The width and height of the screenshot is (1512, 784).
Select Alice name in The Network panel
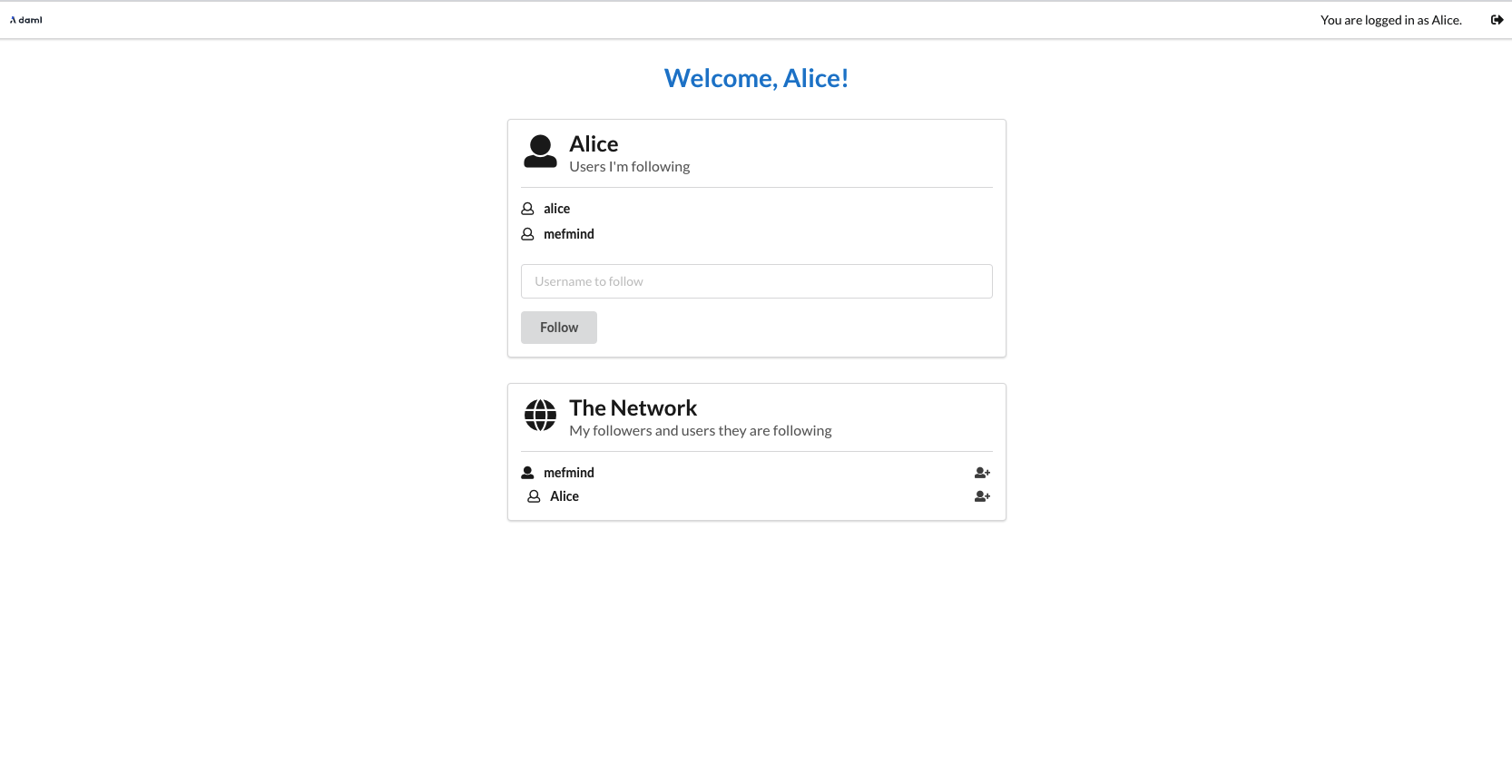(565, 496)
